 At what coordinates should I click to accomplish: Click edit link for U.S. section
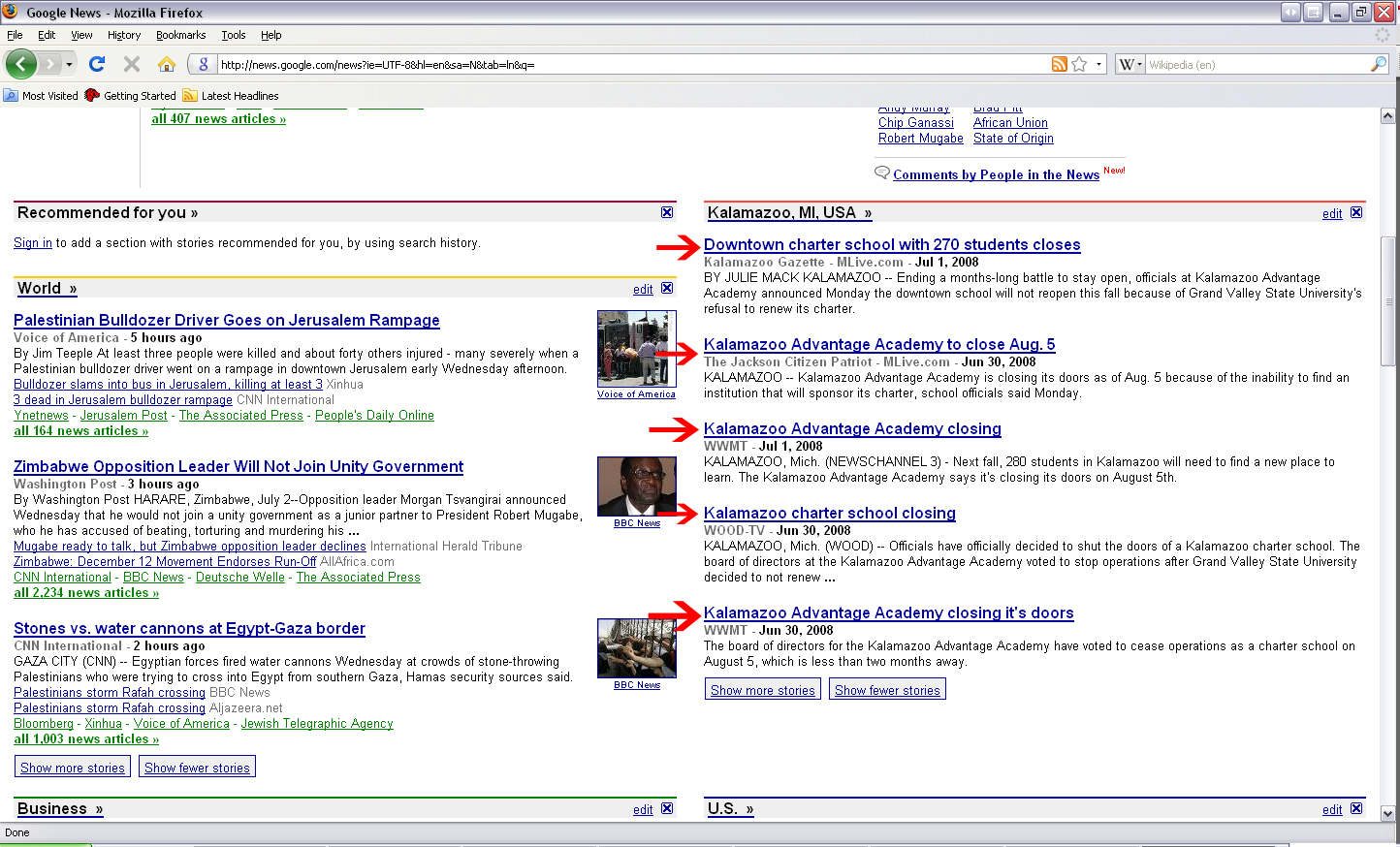click(1332, 809)
